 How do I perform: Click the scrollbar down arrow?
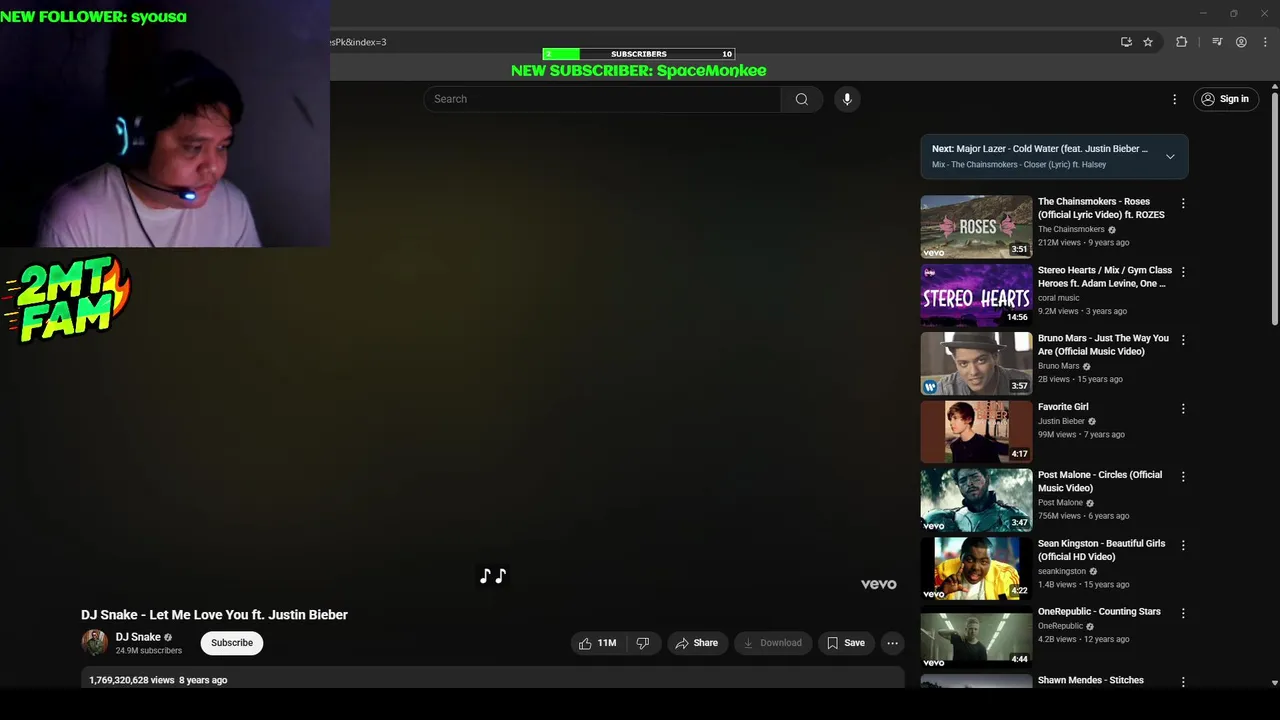pos(1274,682)
